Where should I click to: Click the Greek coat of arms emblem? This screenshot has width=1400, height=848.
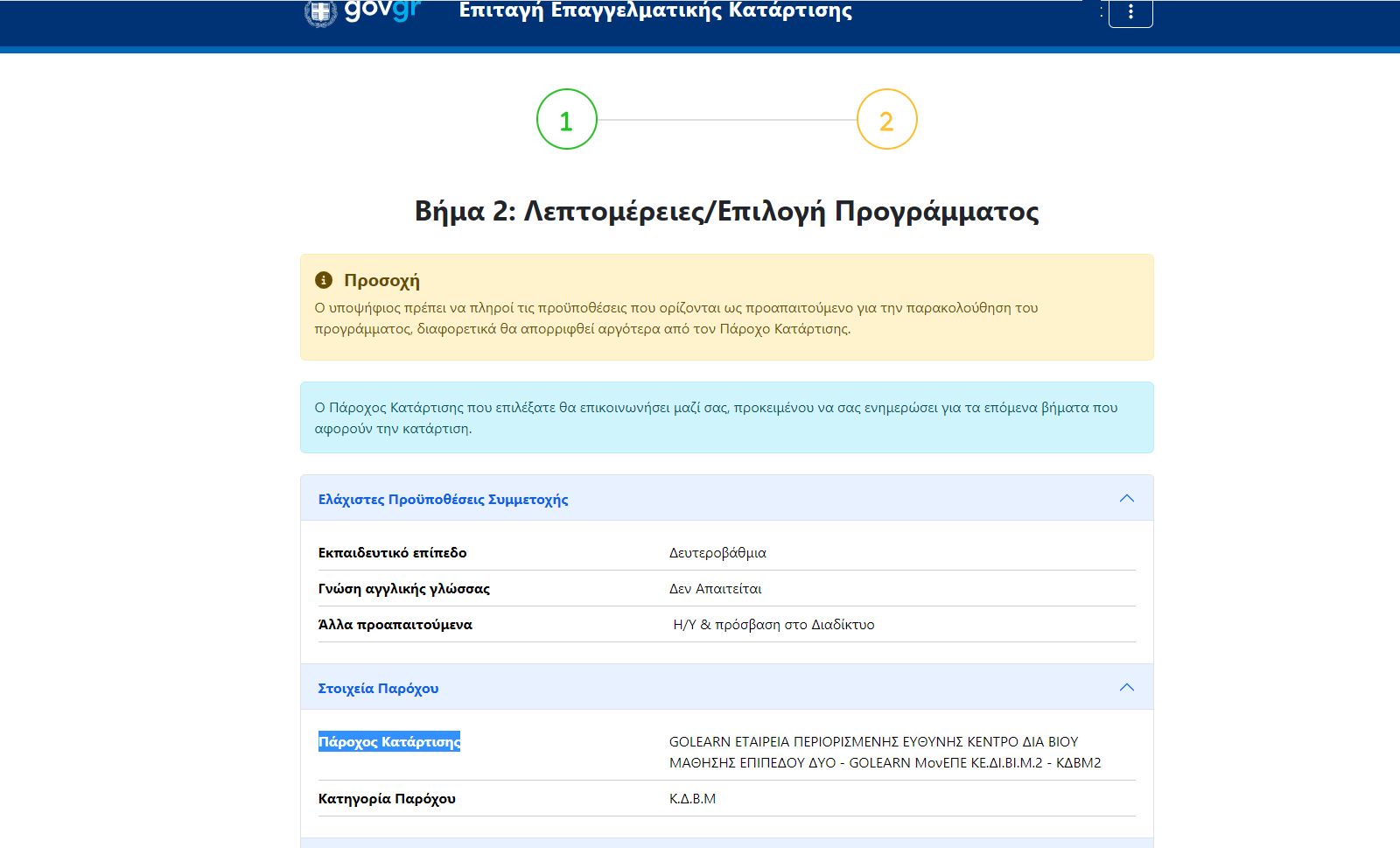[x=318, y=11]
